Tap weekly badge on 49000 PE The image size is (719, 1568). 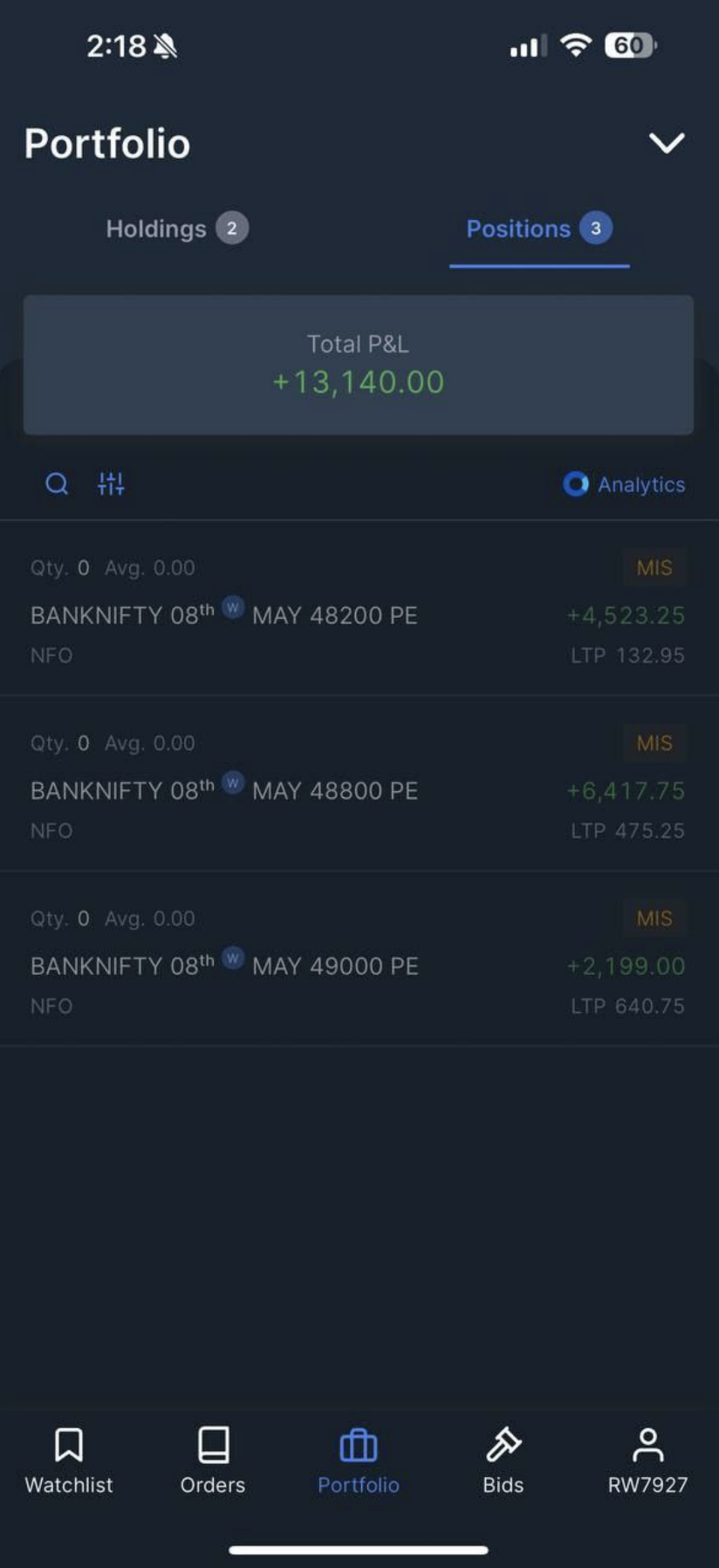[x=232, y=958]
